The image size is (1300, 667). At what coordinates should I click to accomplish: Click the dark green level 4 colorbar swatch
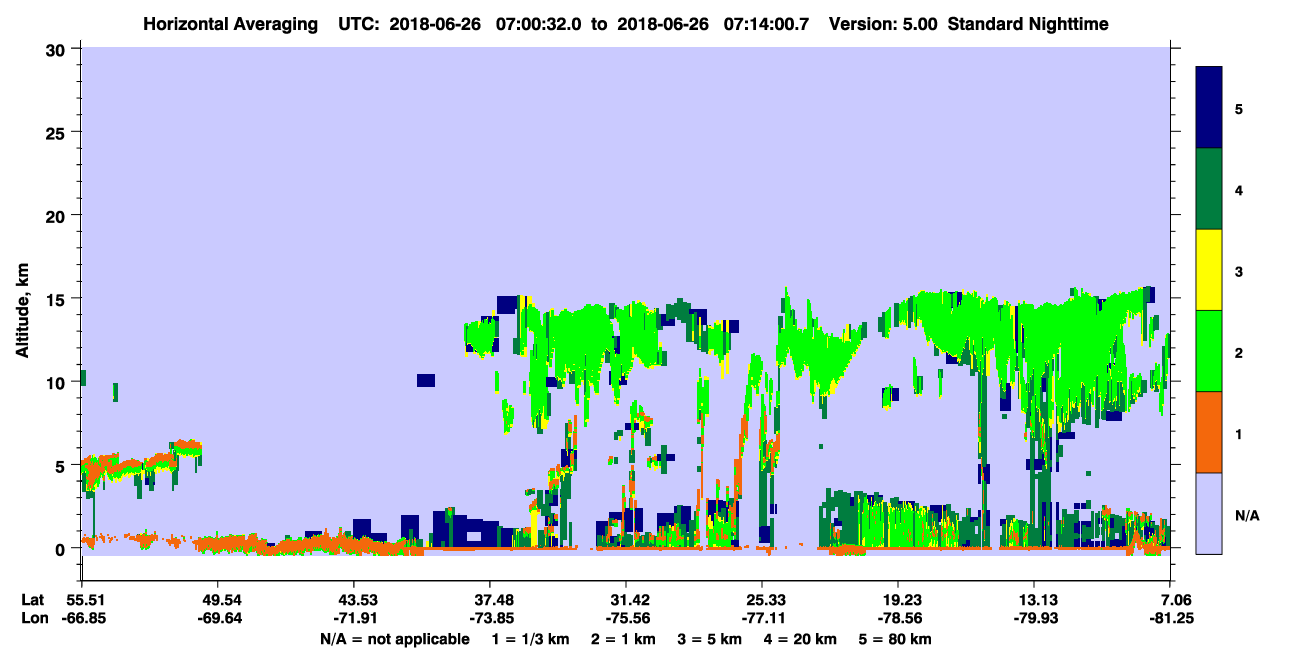click(x=1209, y=188)
